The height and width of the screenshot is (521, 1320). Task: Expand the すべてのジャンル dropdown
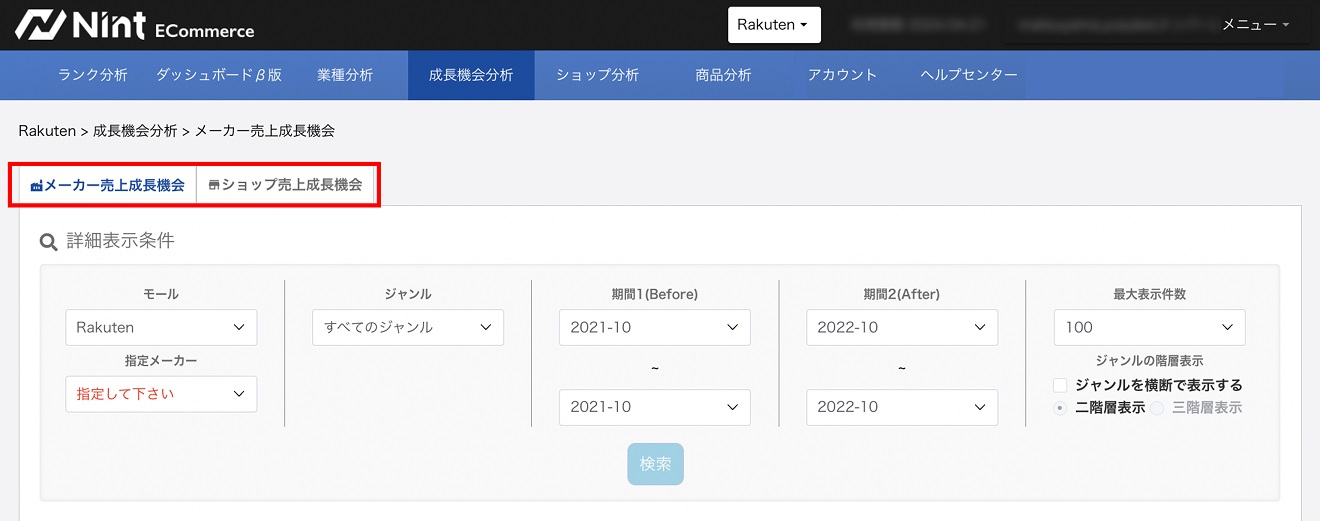click(x=407, y=327)
